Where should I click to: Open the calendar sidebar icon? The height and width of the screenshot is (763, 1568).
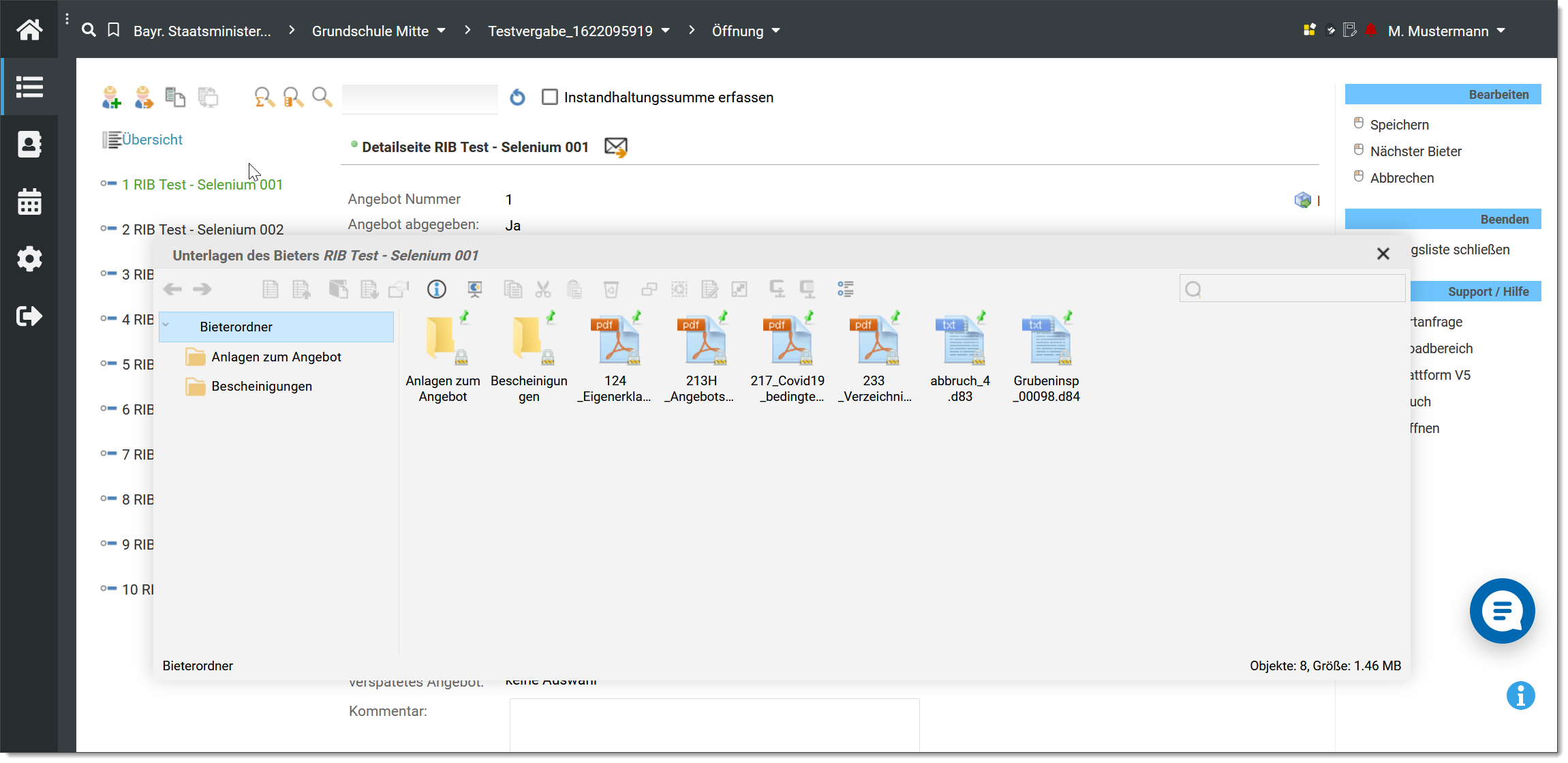[x=29, y=201]
